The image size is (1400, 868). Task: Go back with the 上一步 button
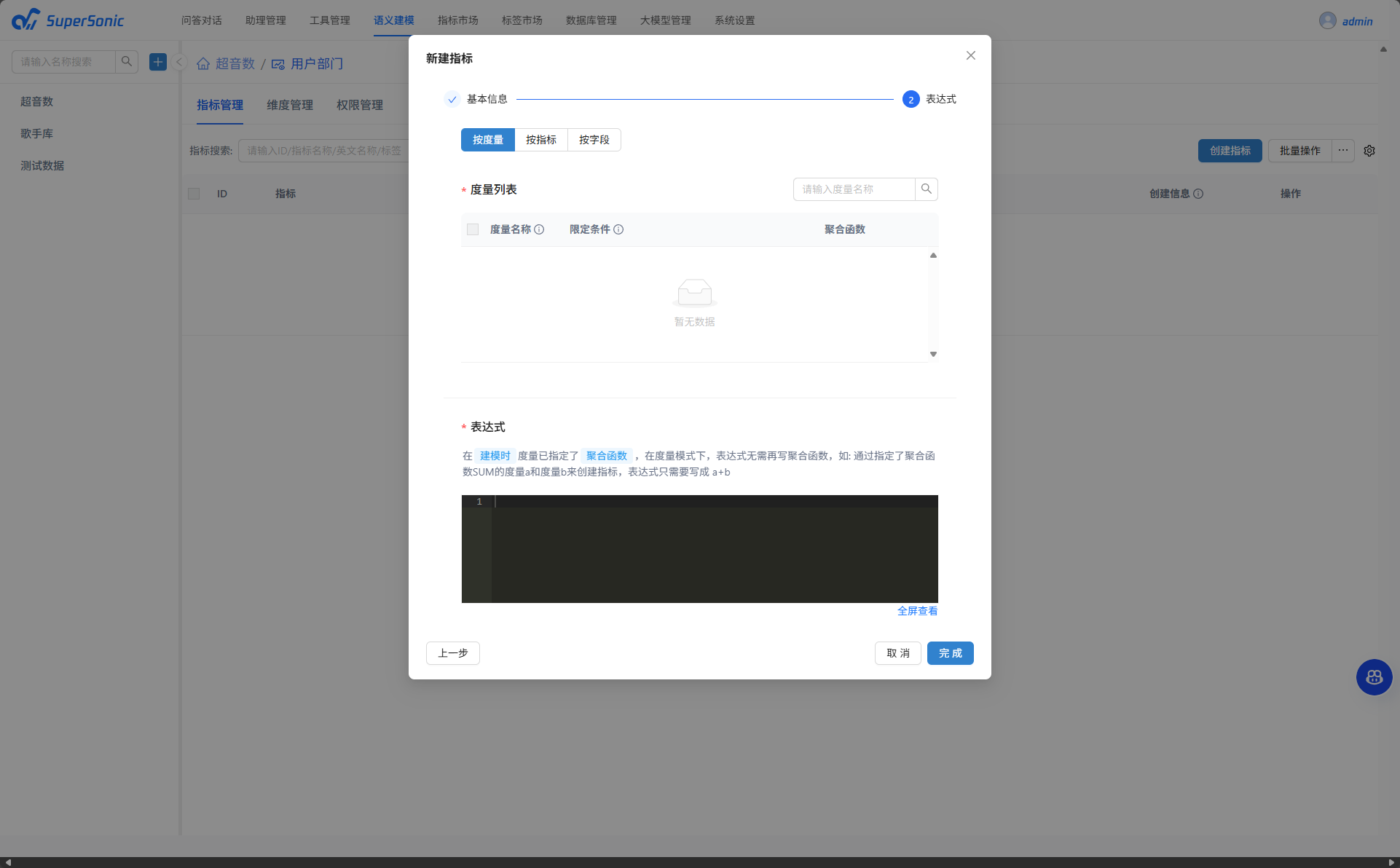(x=453, y=653)
